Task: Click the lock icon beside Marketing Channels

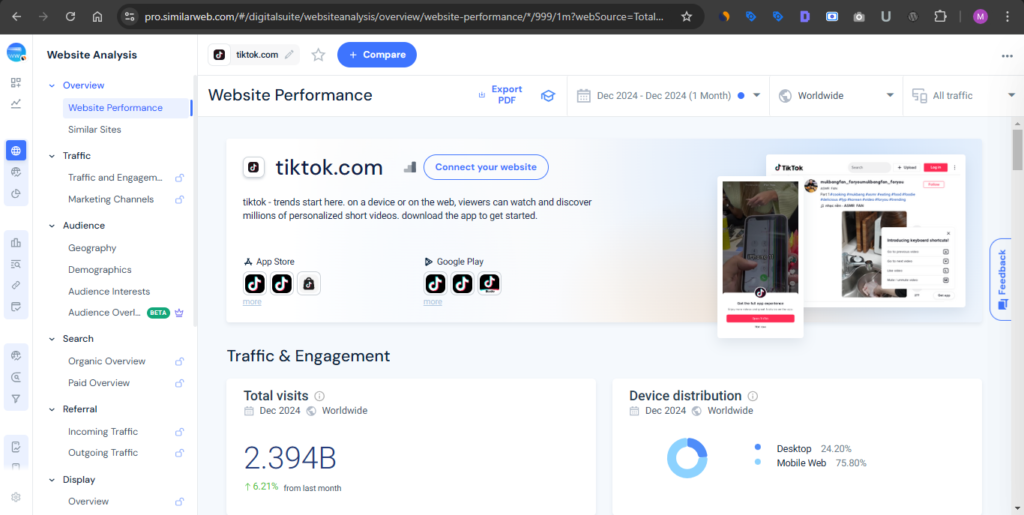Action: (179, 200)
